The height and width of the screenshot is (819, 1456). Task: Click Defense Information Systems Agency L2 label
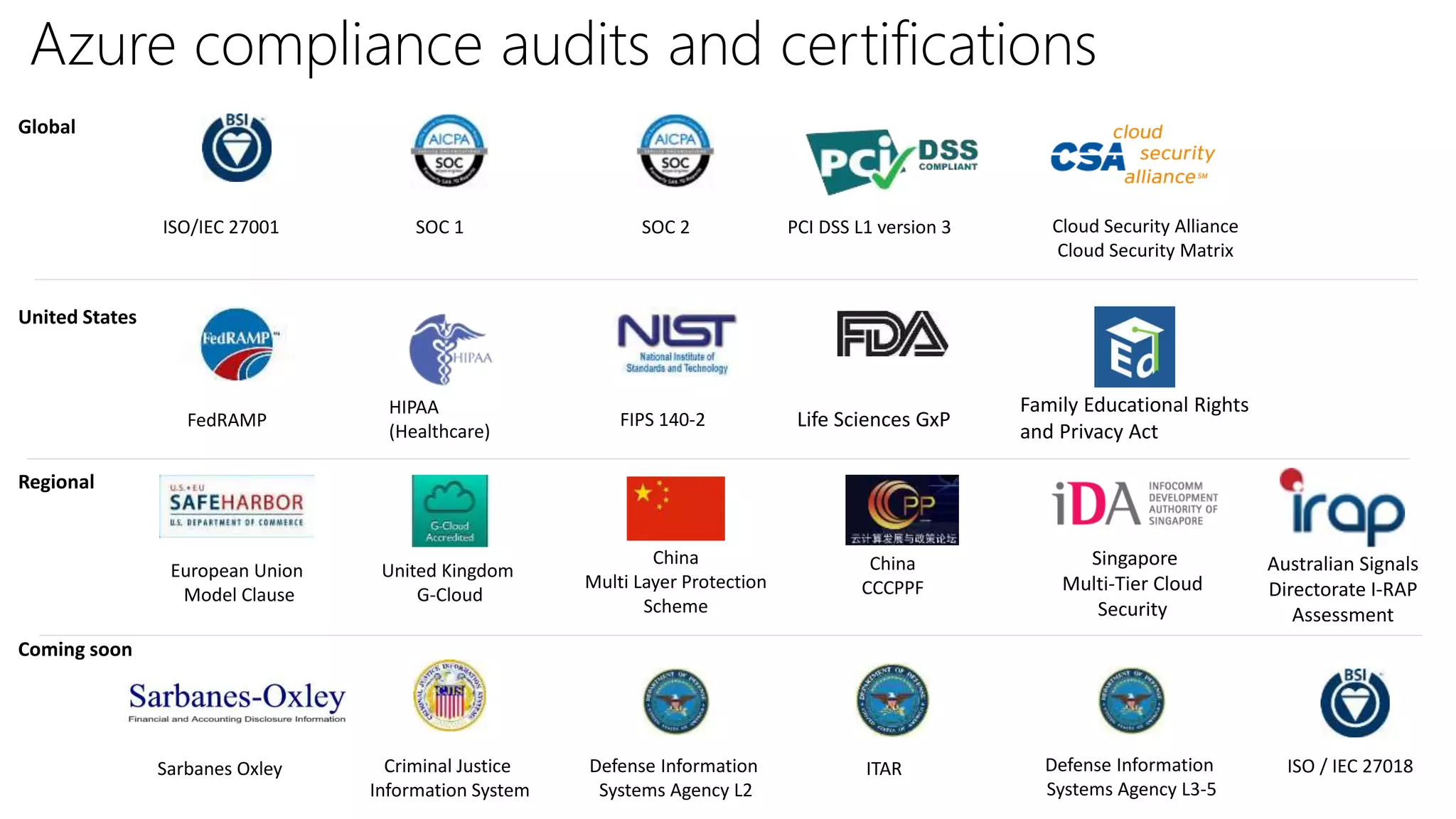click(x=674, y=778)
